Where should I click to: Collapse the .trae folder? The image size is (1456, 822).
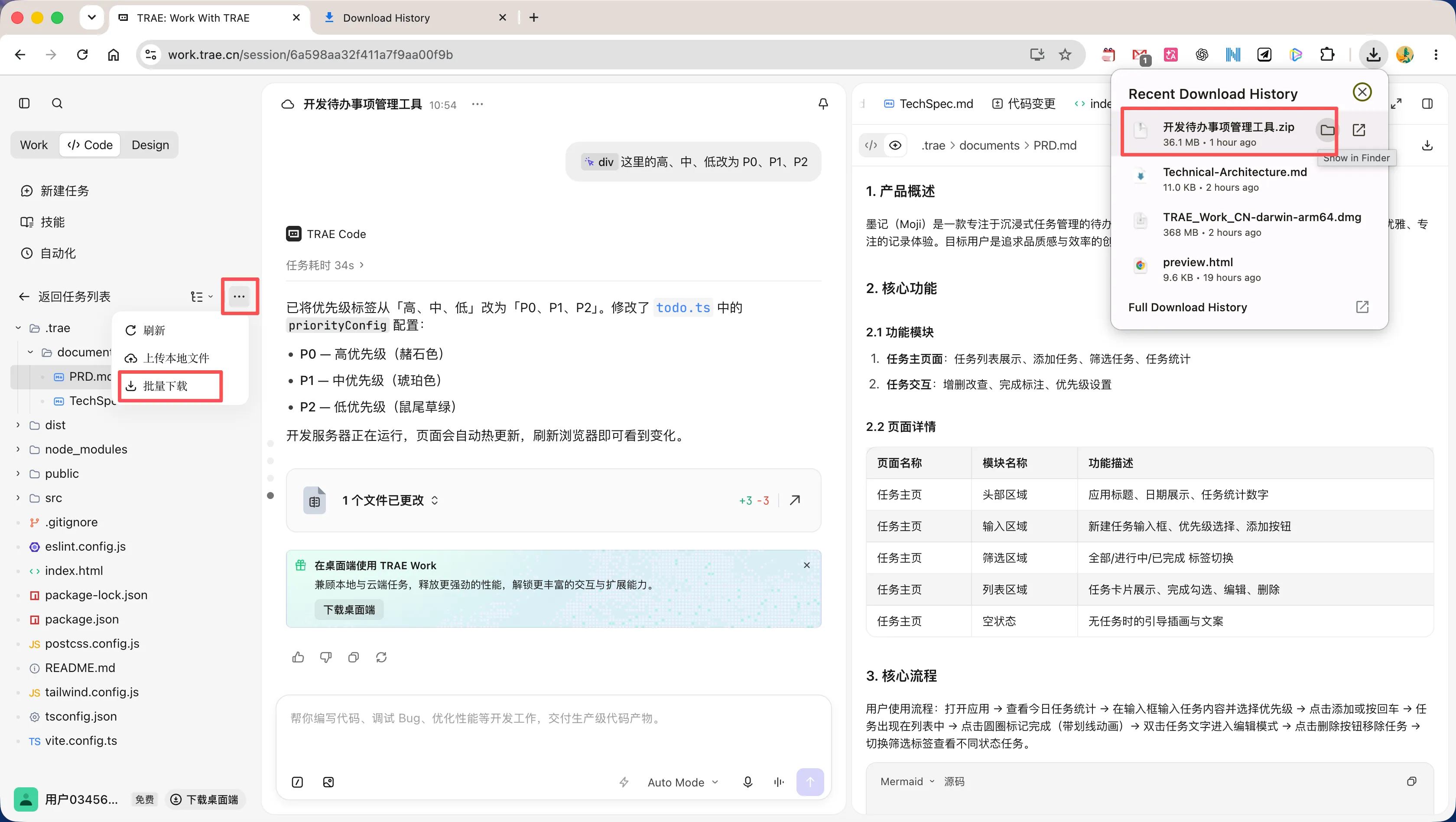coord(18,328)
